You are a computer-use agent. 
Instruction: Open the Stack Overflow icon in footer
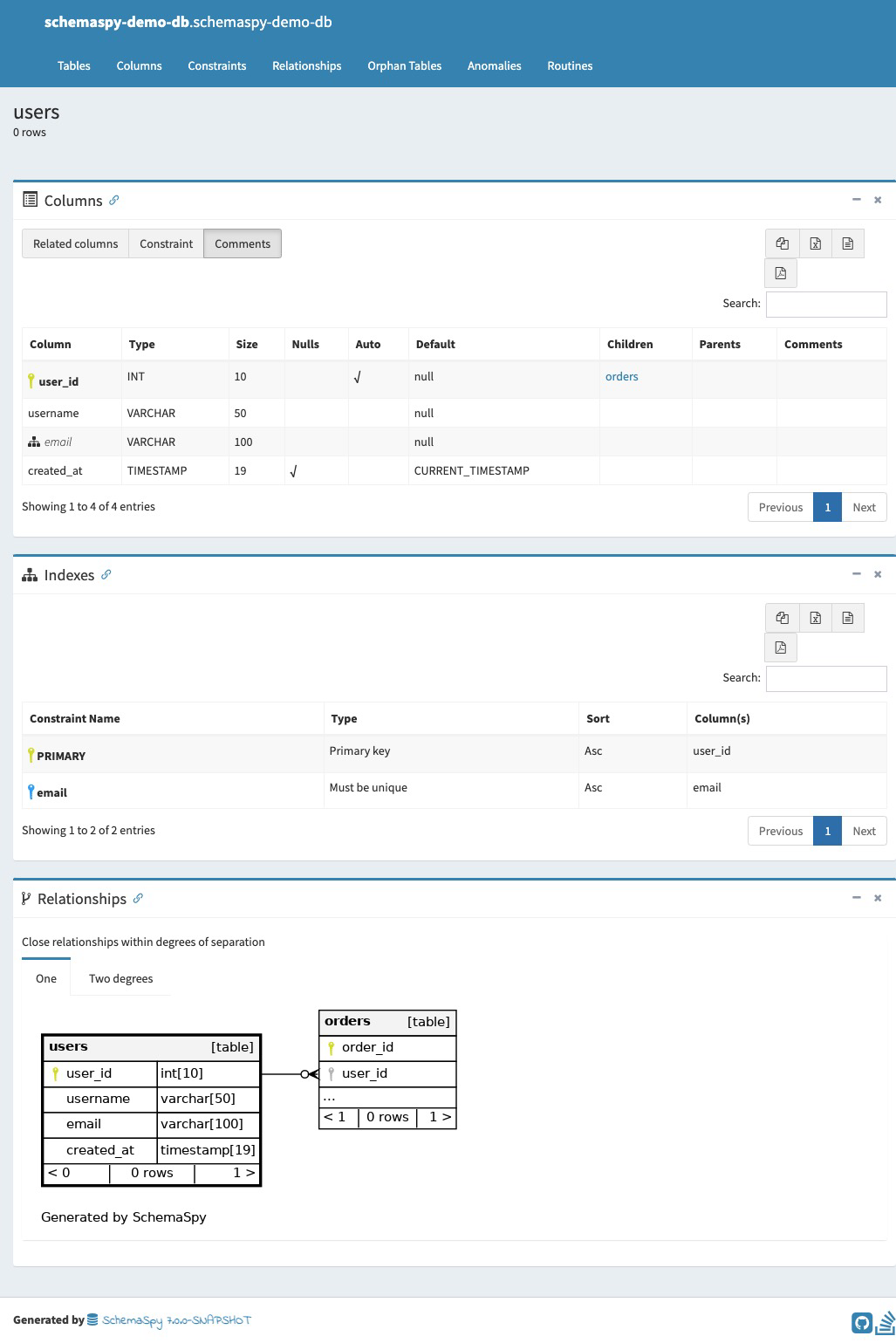(885, 1321)
